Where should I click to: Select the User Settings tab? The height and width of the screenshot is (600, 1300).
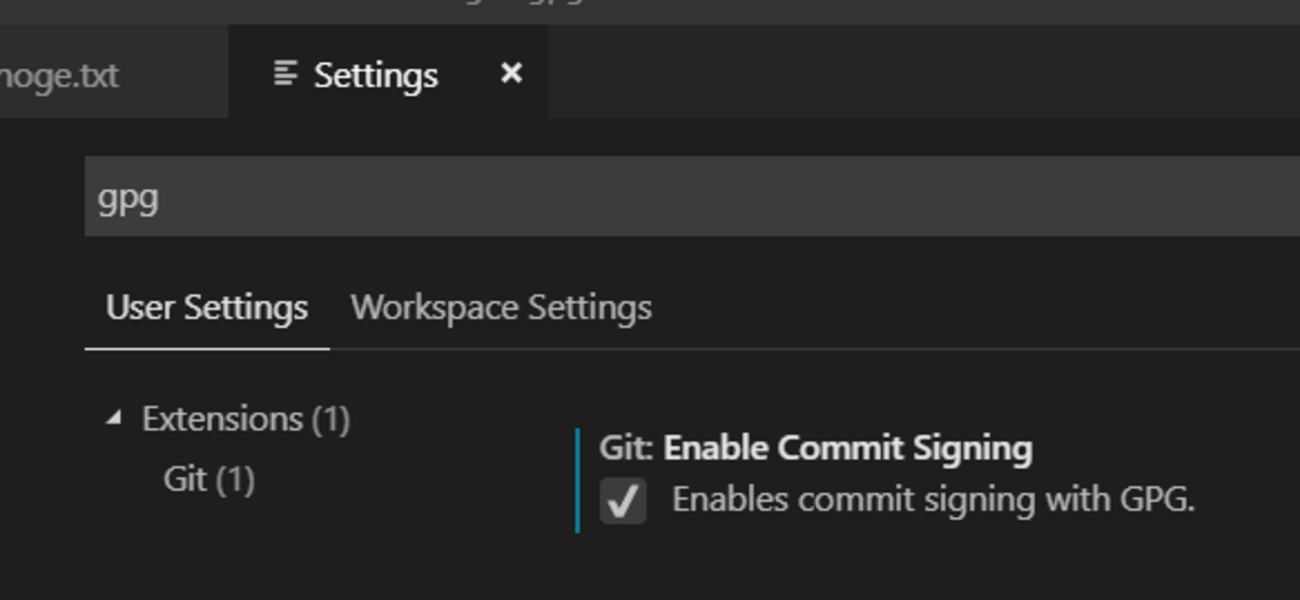click(207, 307)
